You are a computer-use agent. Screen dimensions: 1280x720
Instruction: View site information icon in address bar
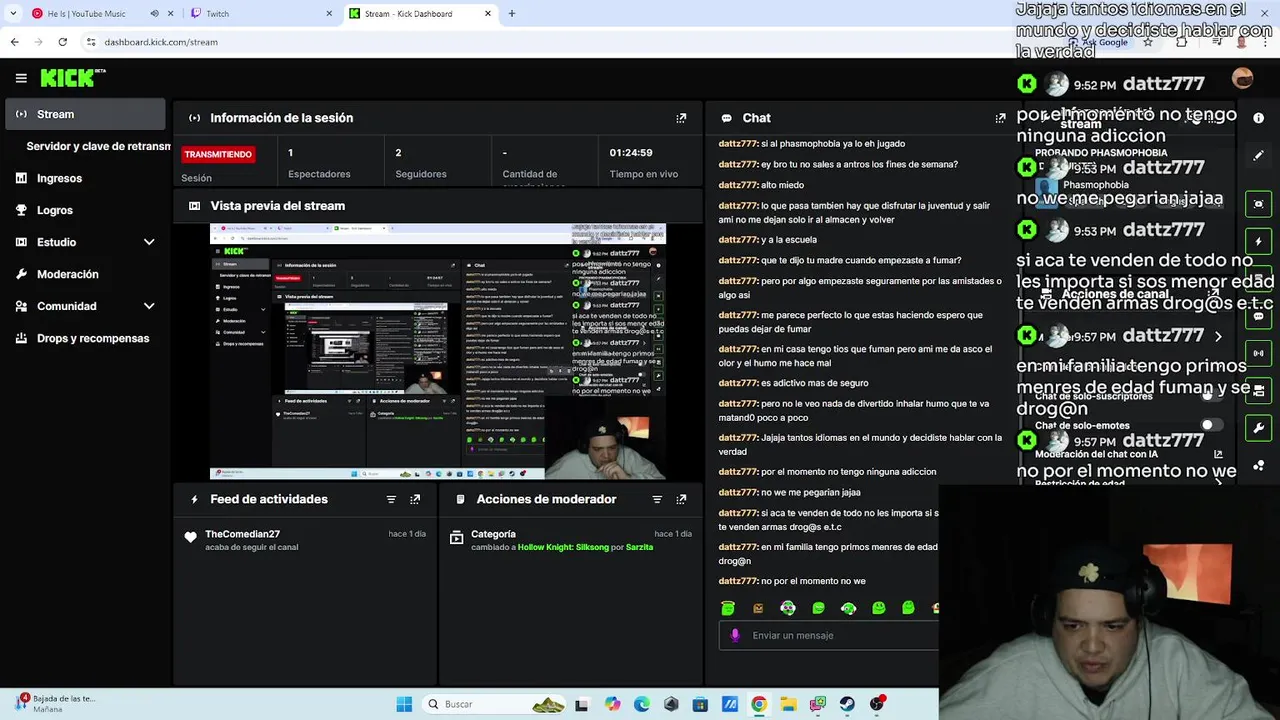coord(91,42)
